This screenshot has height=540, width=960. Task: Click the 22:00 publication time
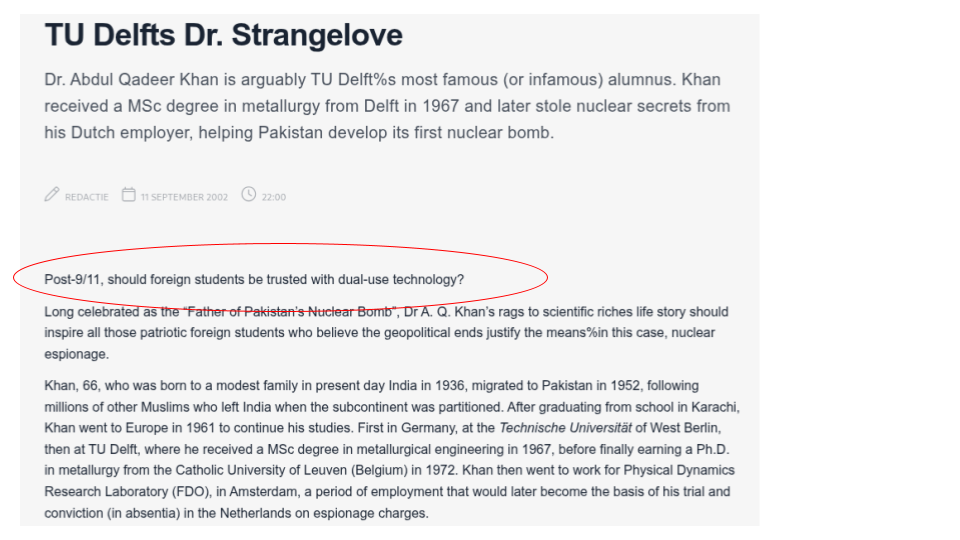(x=274, y=197)
